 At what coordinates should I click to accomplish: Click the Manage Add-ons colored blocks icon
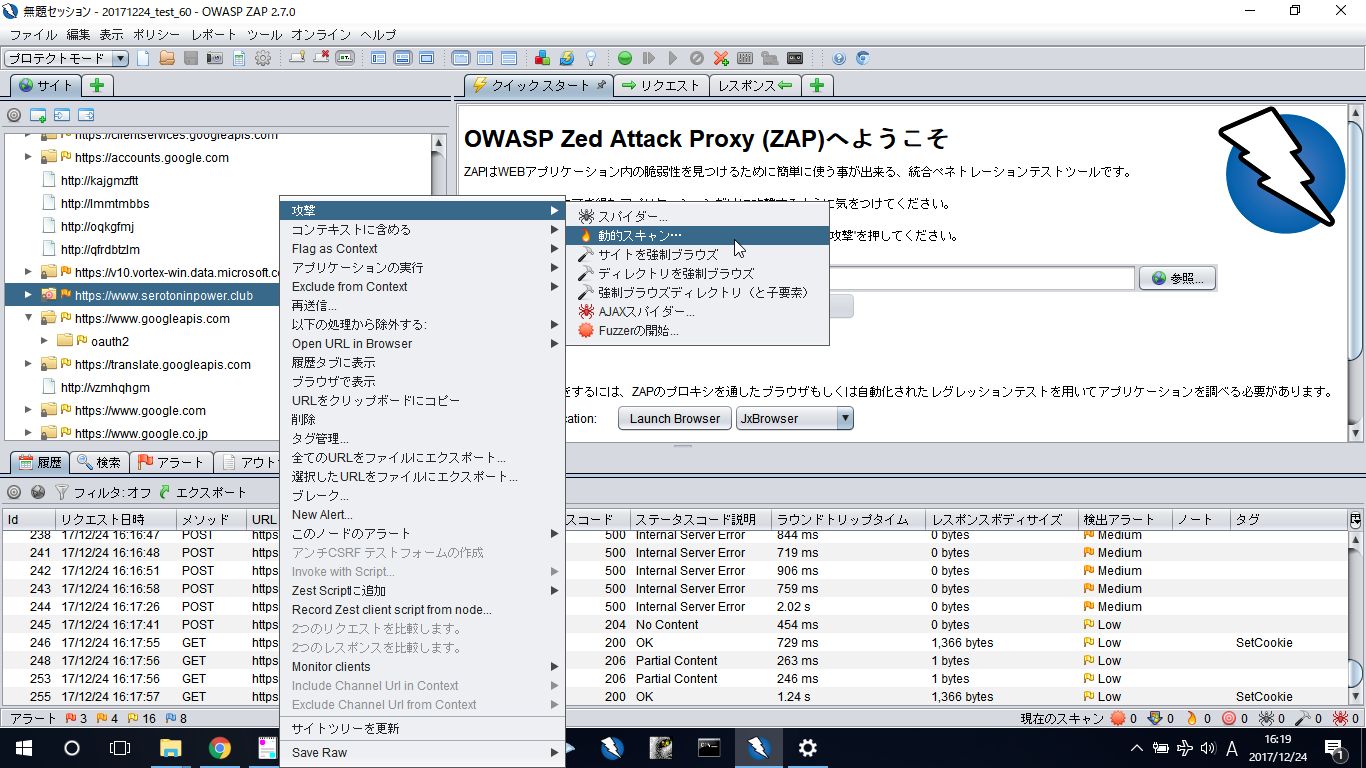[542, 58]
